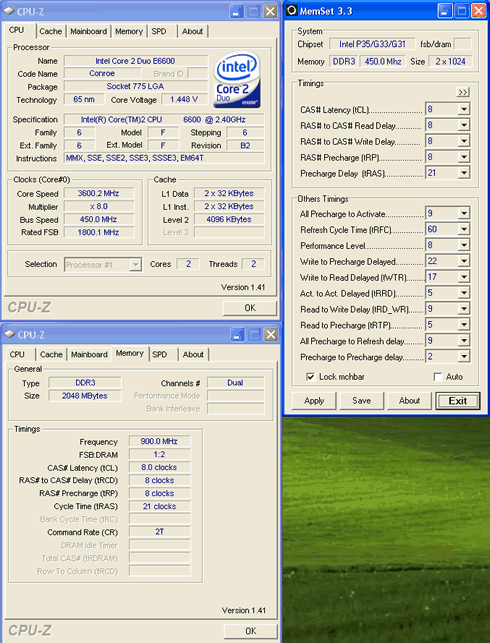
Task: Open All Precharge to Refresh delay dropdown
Action: point(464,340)
